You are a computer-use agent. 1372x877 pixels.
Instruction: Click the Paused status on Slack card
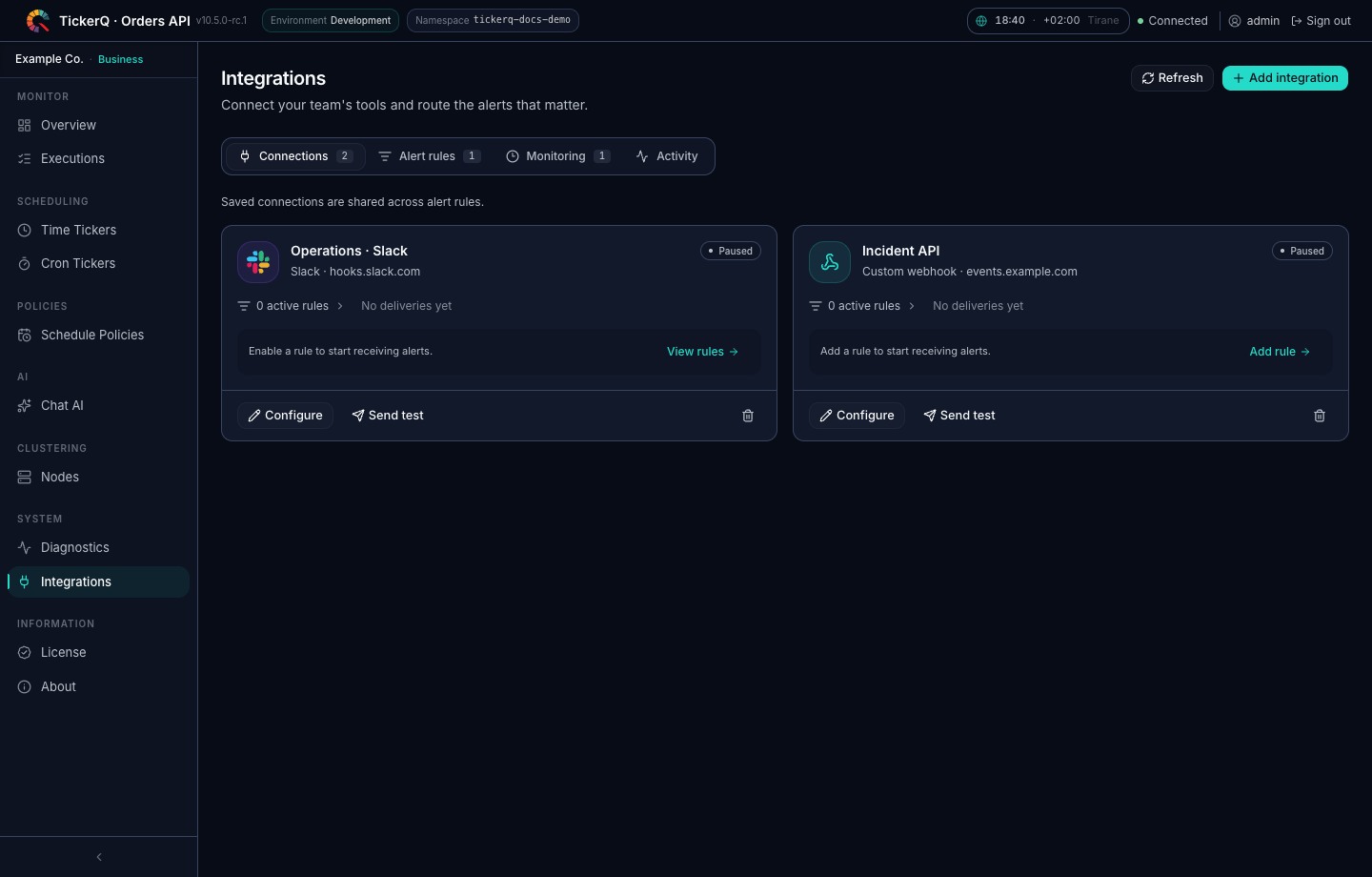coord(731,251)
